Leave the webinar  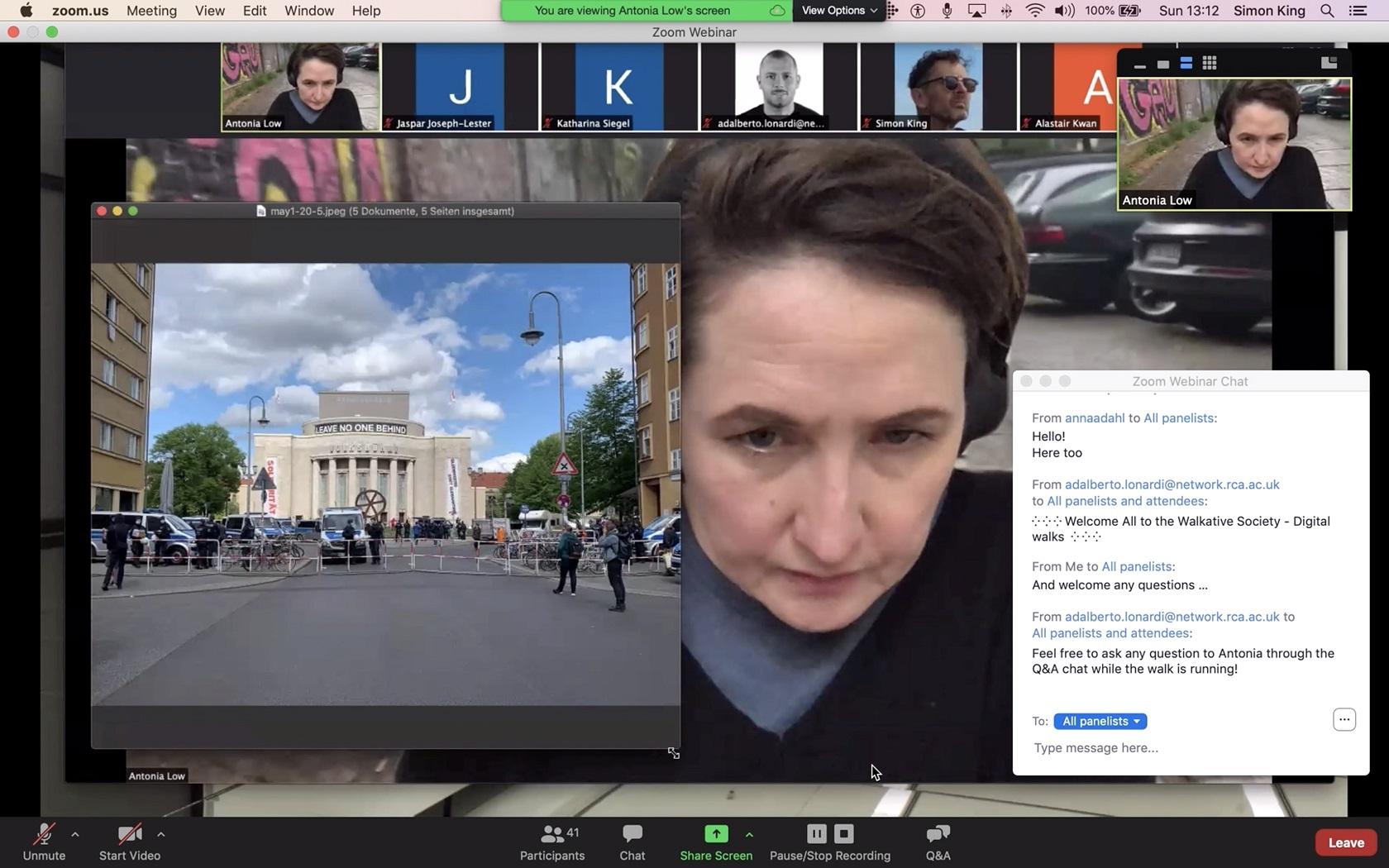point(1345,842)
